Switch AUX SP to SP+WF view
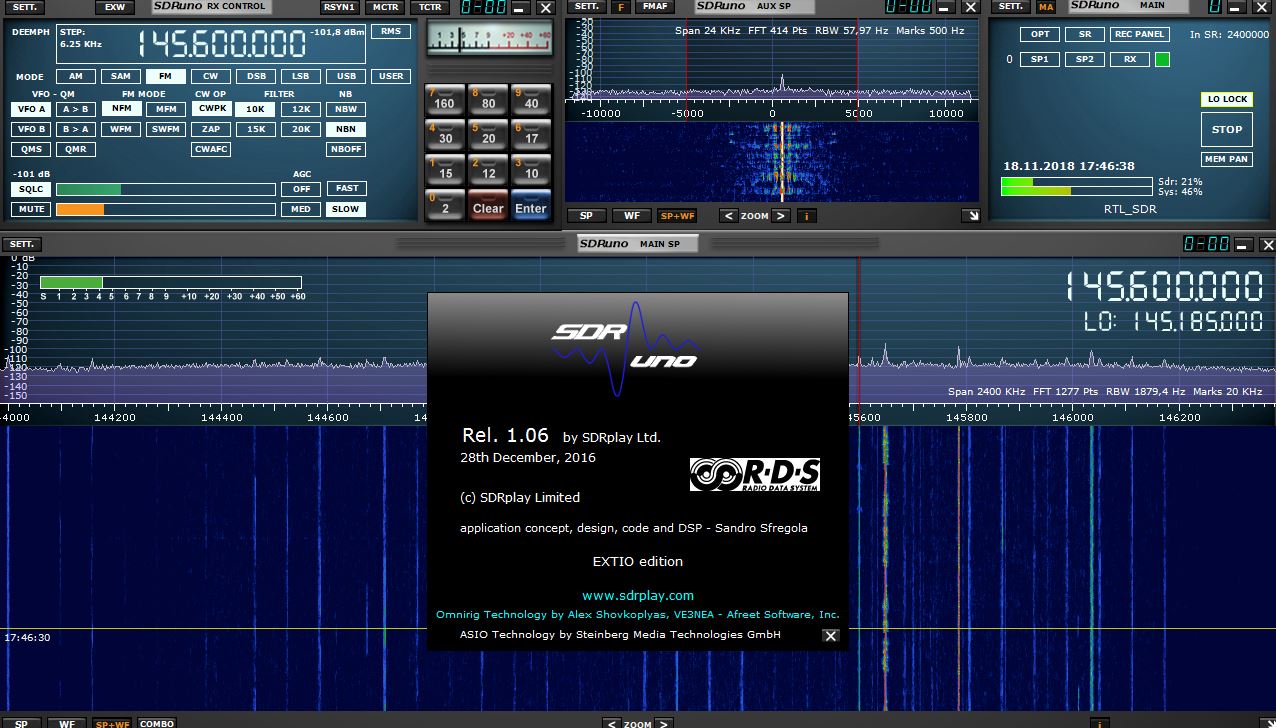The image size is (1276, 728). tap(677, 215)
